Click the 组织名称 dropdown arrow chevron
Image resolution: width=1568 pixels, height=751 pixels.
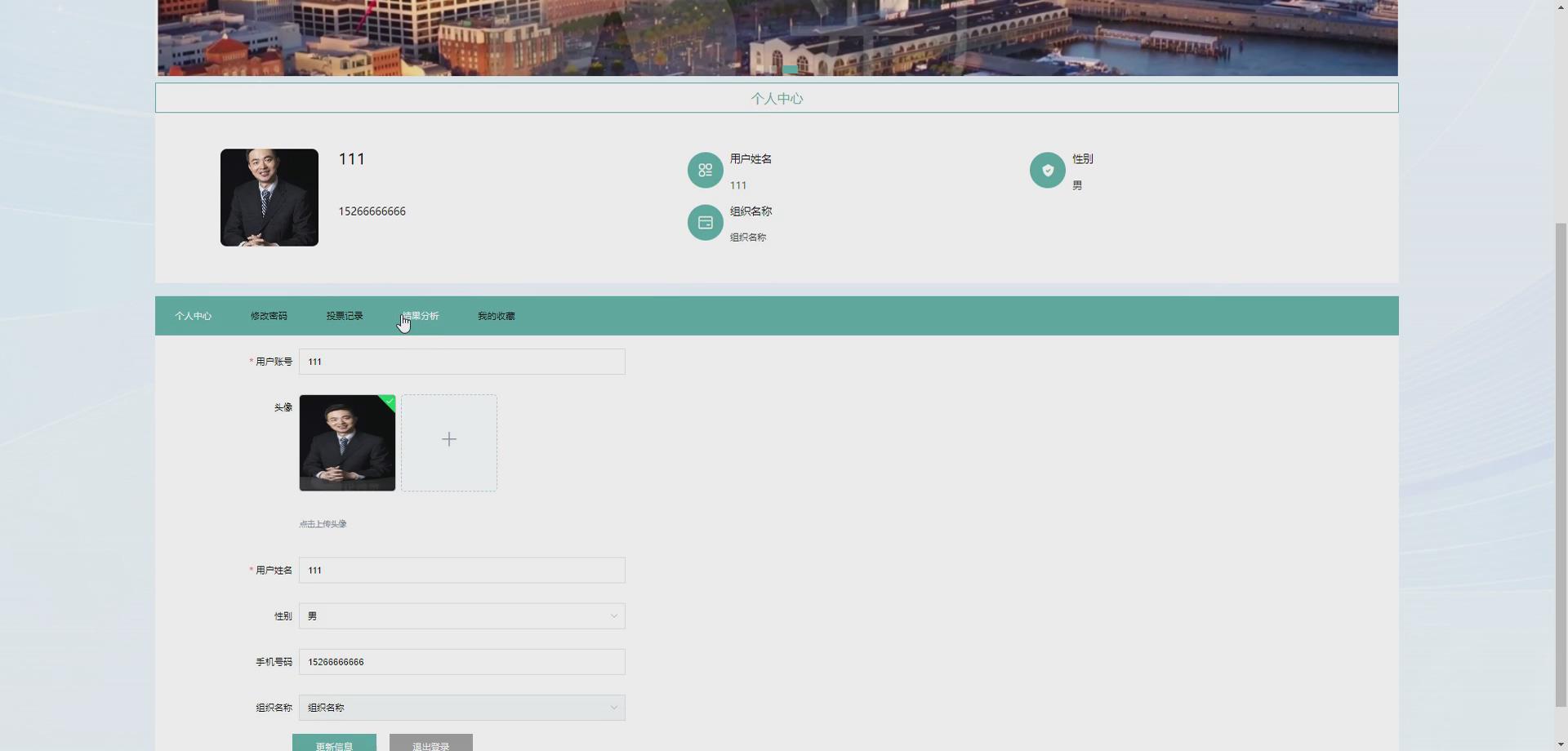coord(614,708)
